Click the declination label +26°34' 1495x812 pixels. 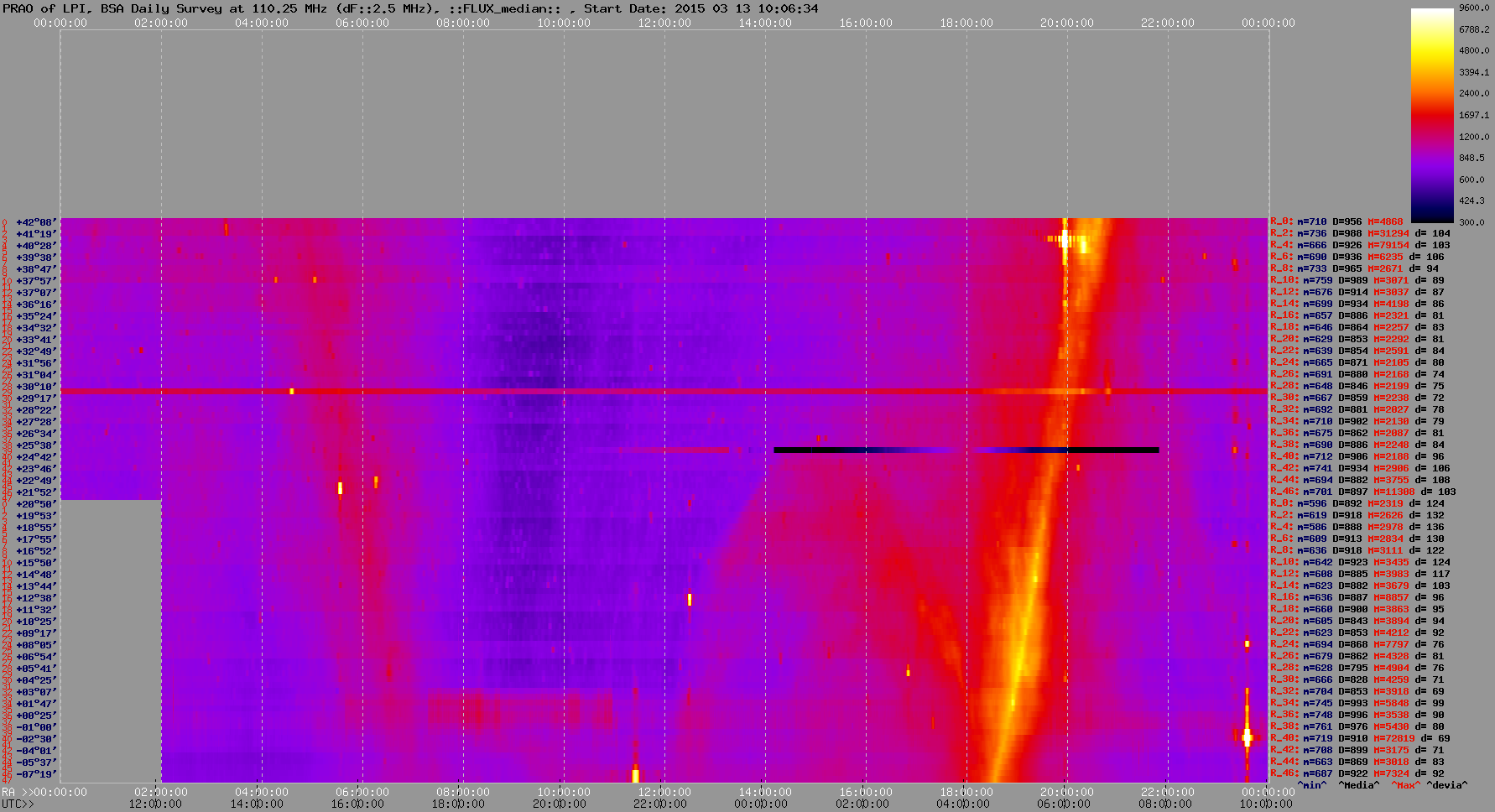pos(36,434)
